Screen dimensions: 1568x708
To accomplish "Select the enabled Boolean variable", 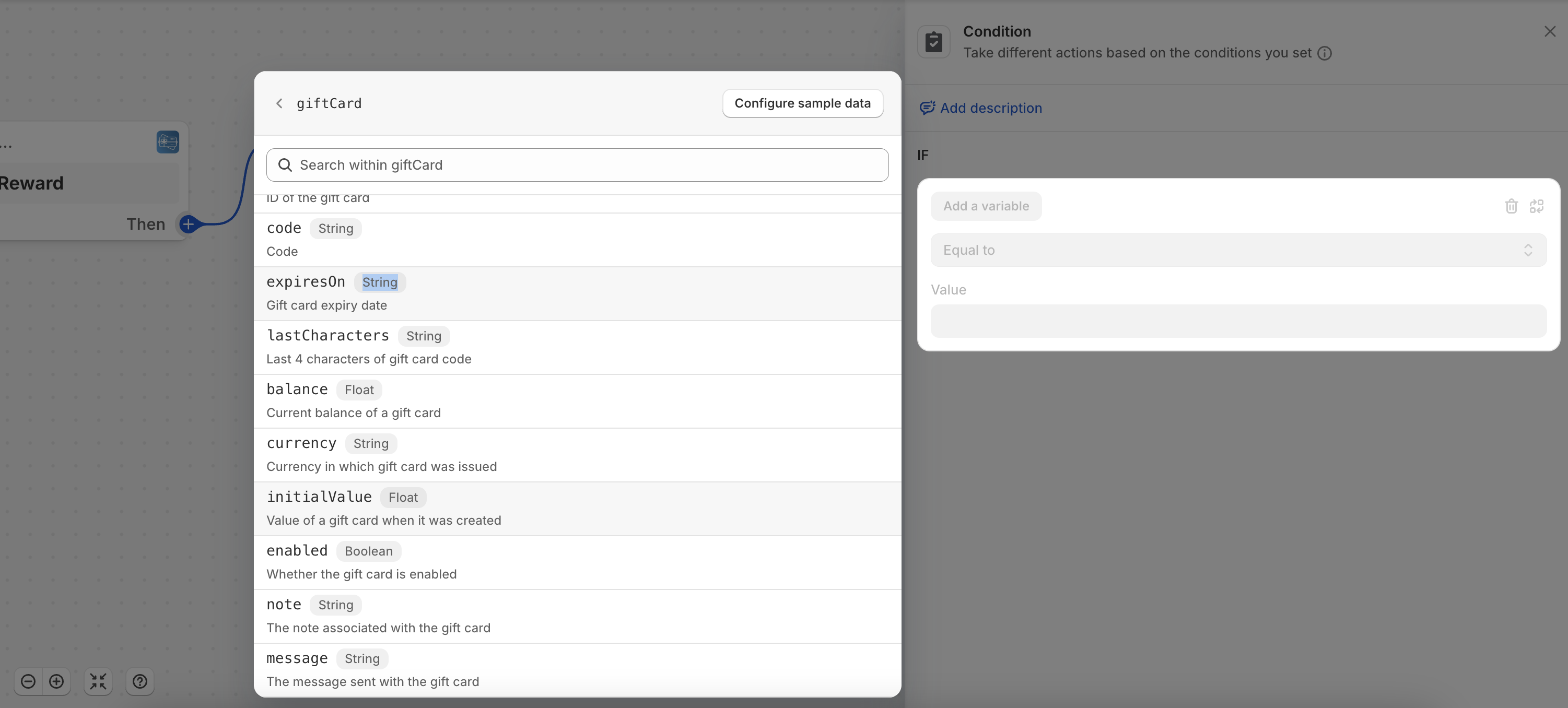I will [x=577, y=562].
